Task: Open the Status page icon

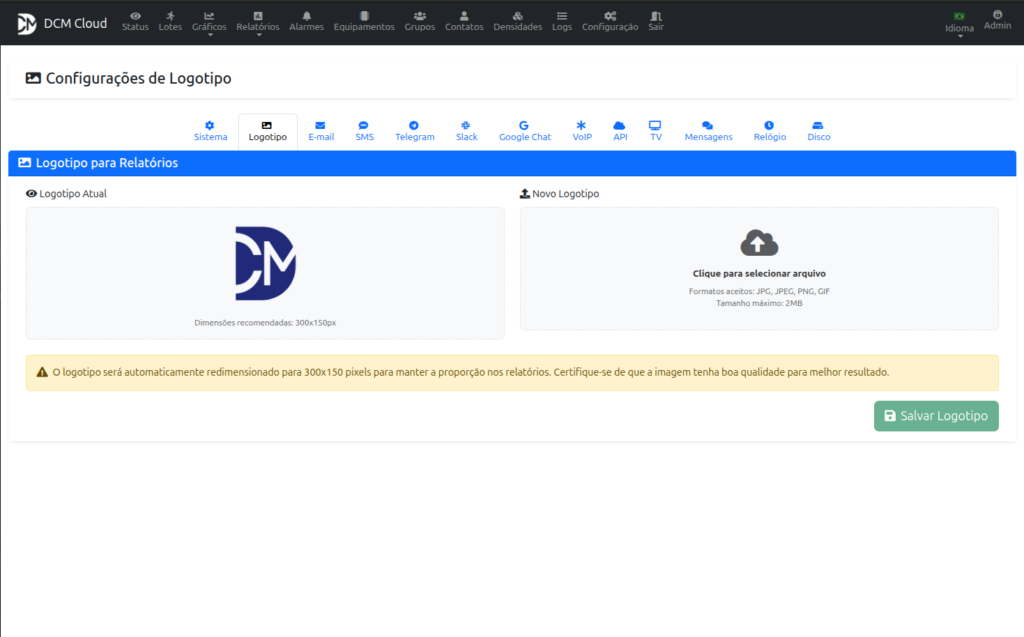Action: [135, 16]
